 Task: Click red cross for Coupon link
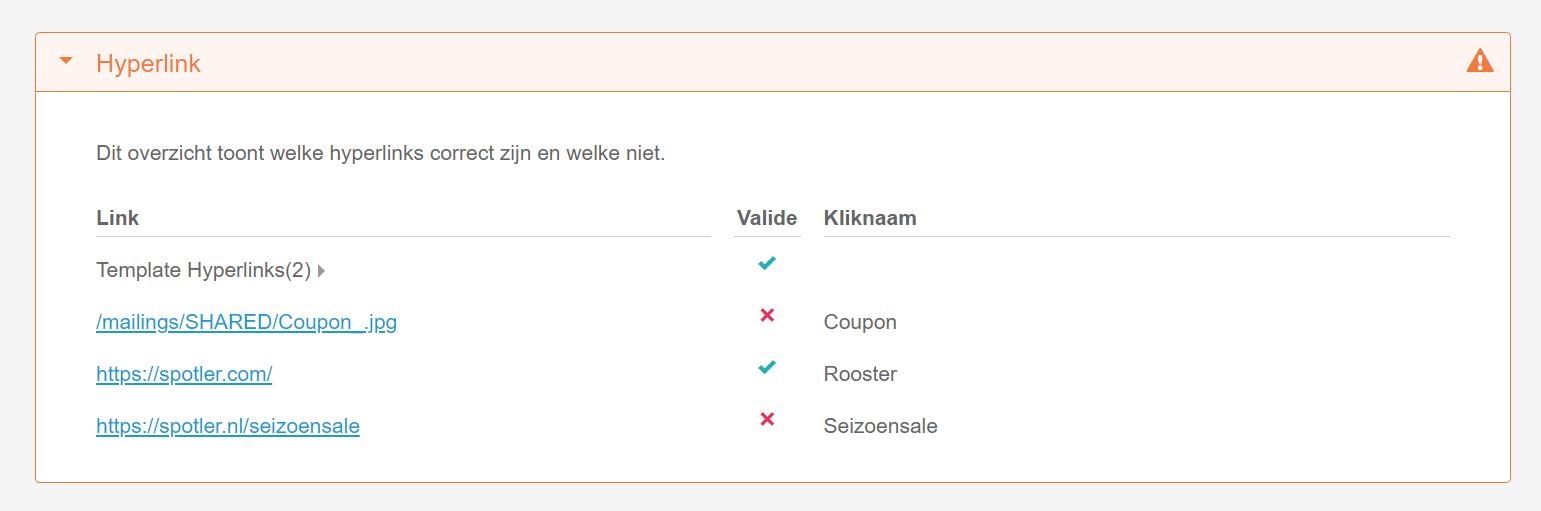[767, 315]
